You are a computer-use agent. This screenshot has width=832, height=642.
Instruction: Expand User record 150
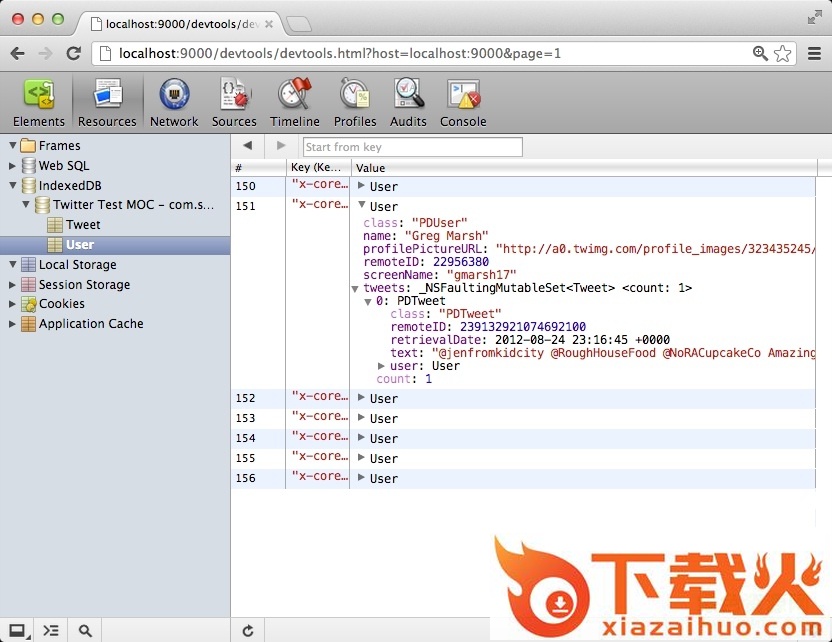[361, 186]
